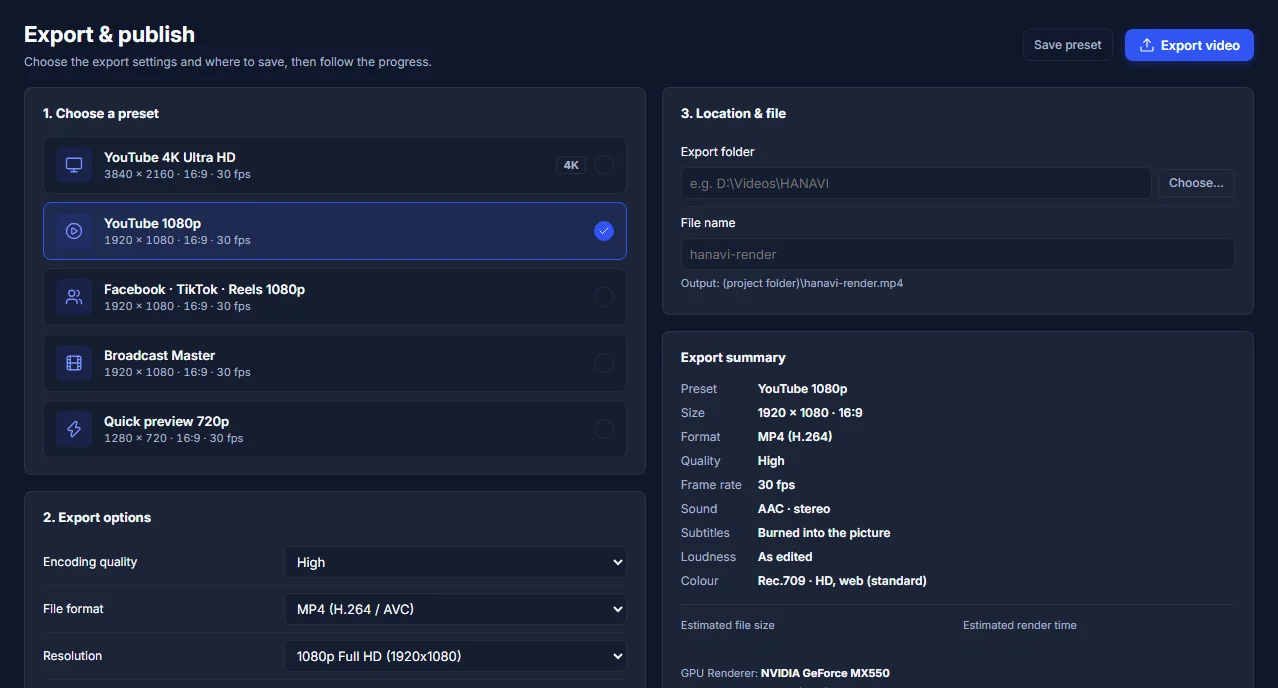1278x688 pixels.
Task: Click the Export folder input field
Action: point(916,183)
